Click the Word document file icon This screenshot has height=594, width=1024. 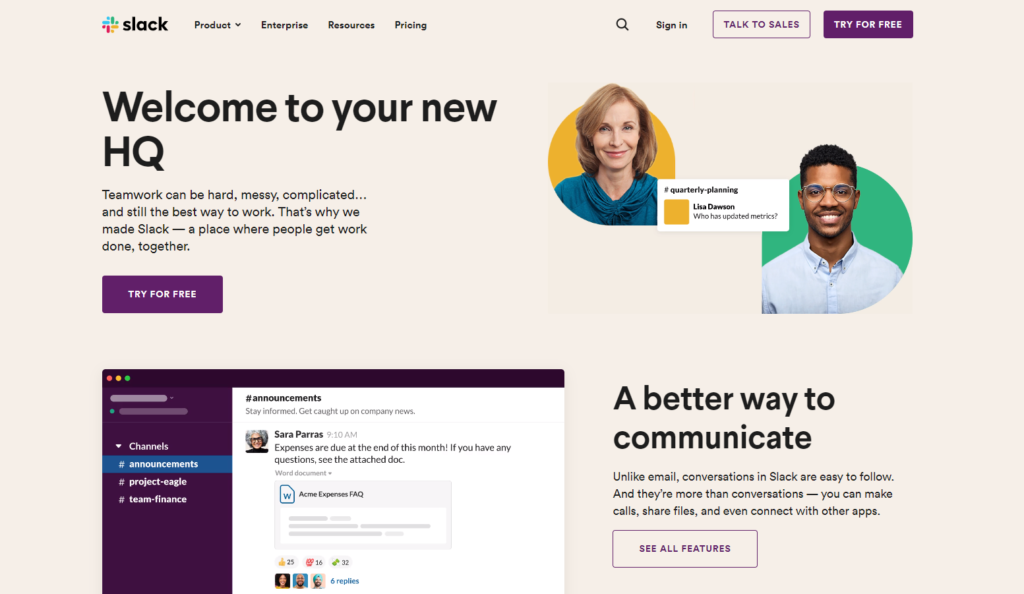pyautogui.click(x=287, y=494)
